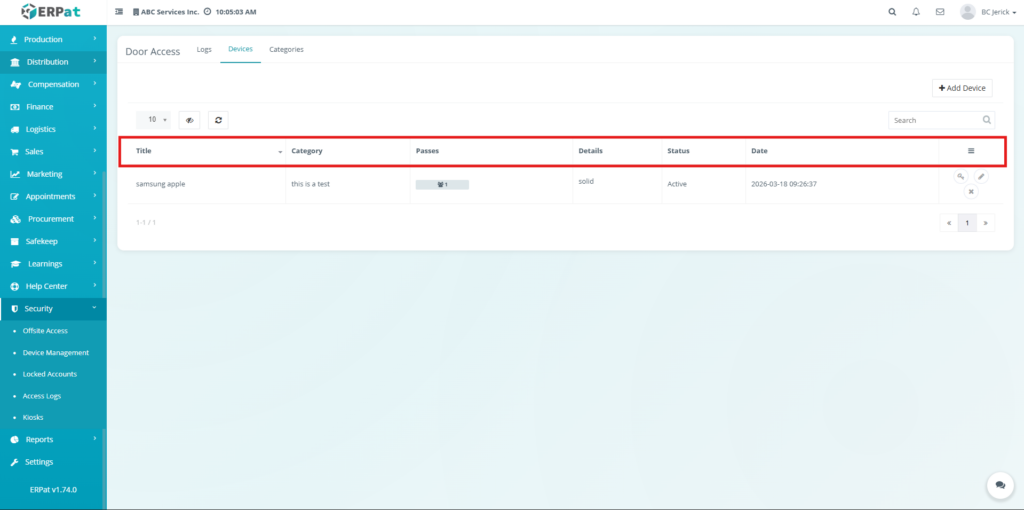Delete the samsung apple device with X icon
This screenshot has width=1024, height=510.
point(970,191)
